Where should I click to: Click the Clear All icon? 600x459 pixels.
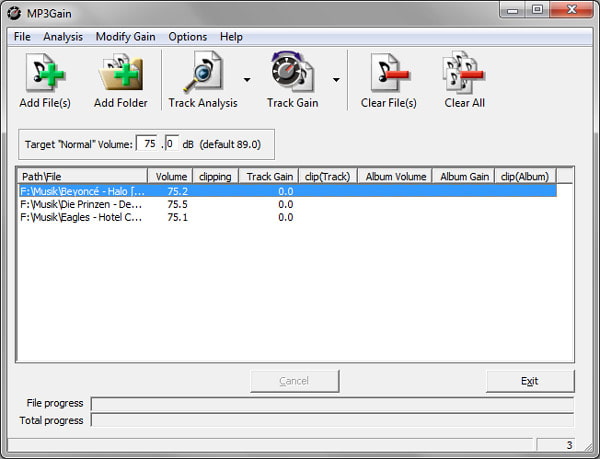pos(464,73)
